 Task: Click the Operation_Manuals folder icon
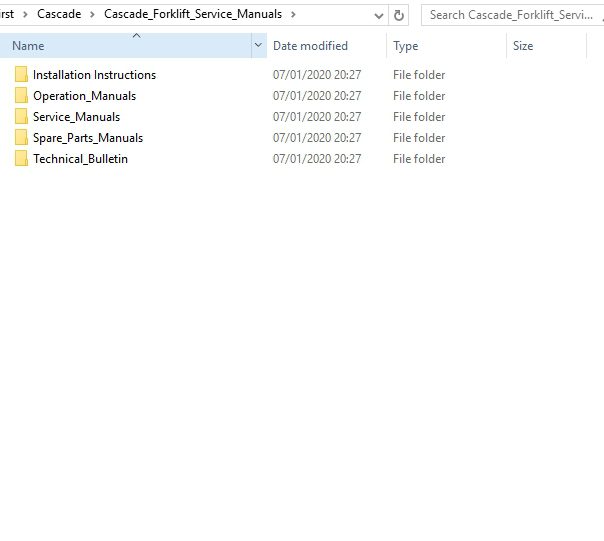(x=21, y=95)
